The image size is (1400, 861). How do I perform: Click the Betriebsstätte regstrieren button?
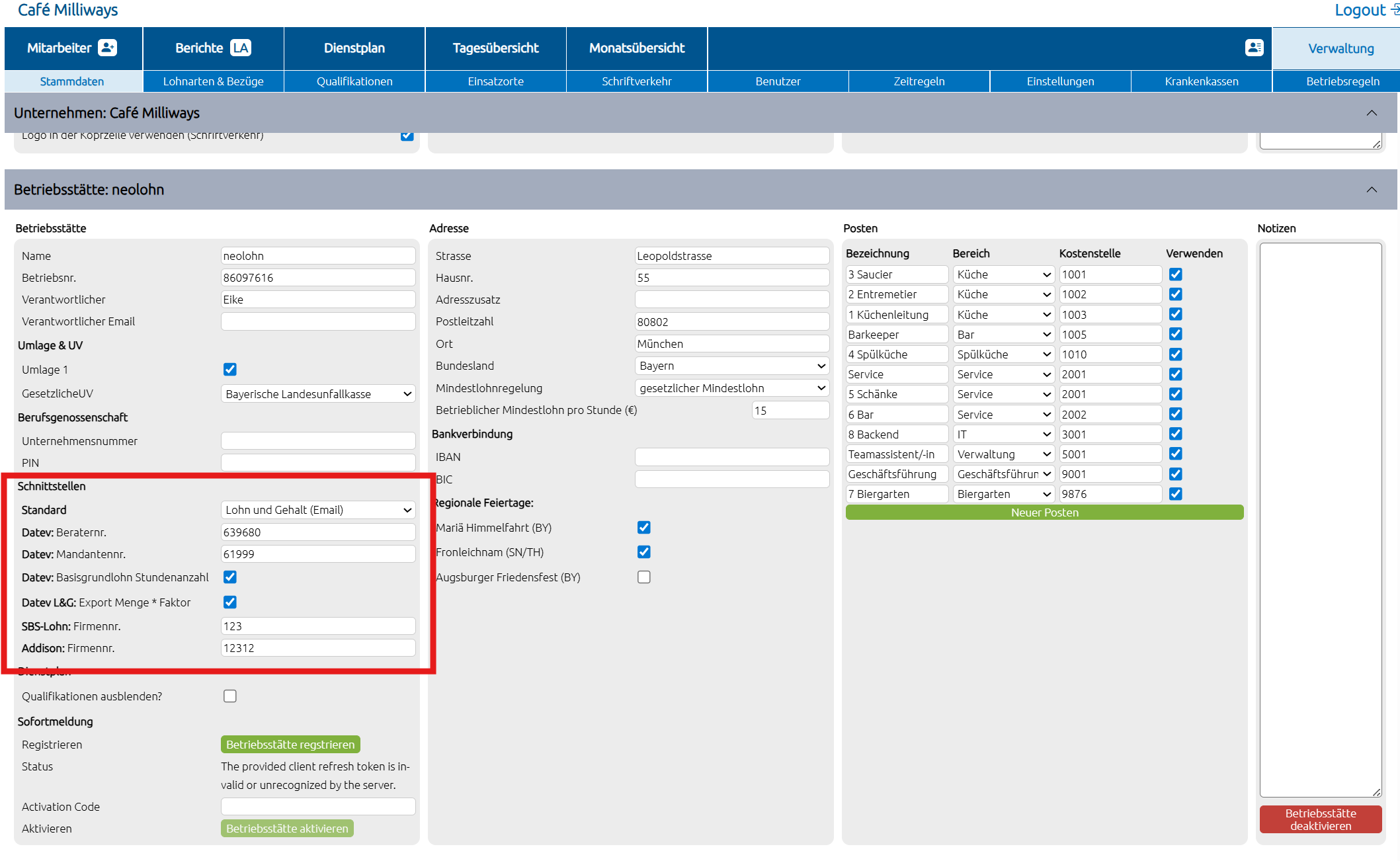coord(290,745)
